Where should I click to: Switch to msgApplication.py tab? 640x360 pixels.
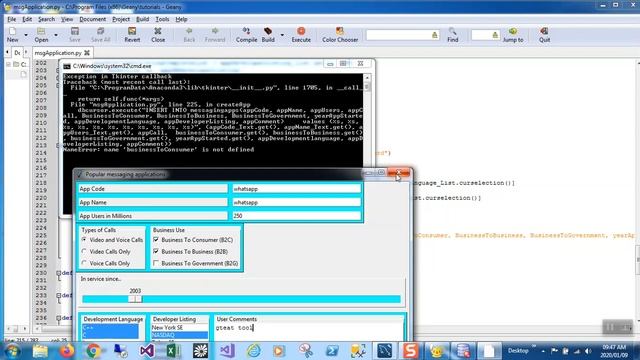click(58, 53)
